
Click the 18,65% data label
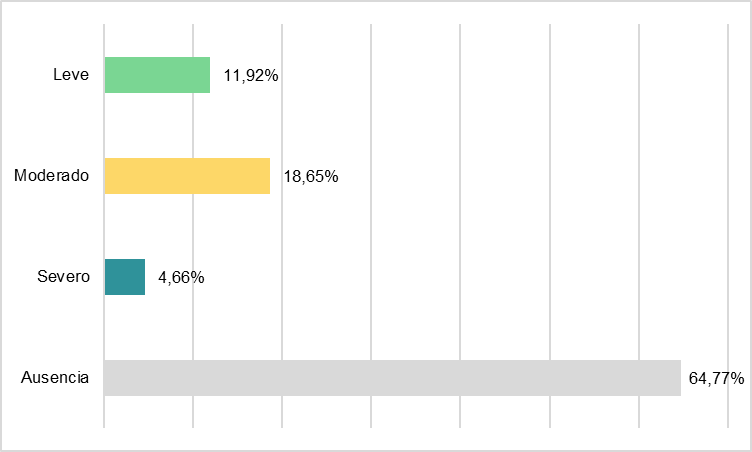click(x=310, y=176)
